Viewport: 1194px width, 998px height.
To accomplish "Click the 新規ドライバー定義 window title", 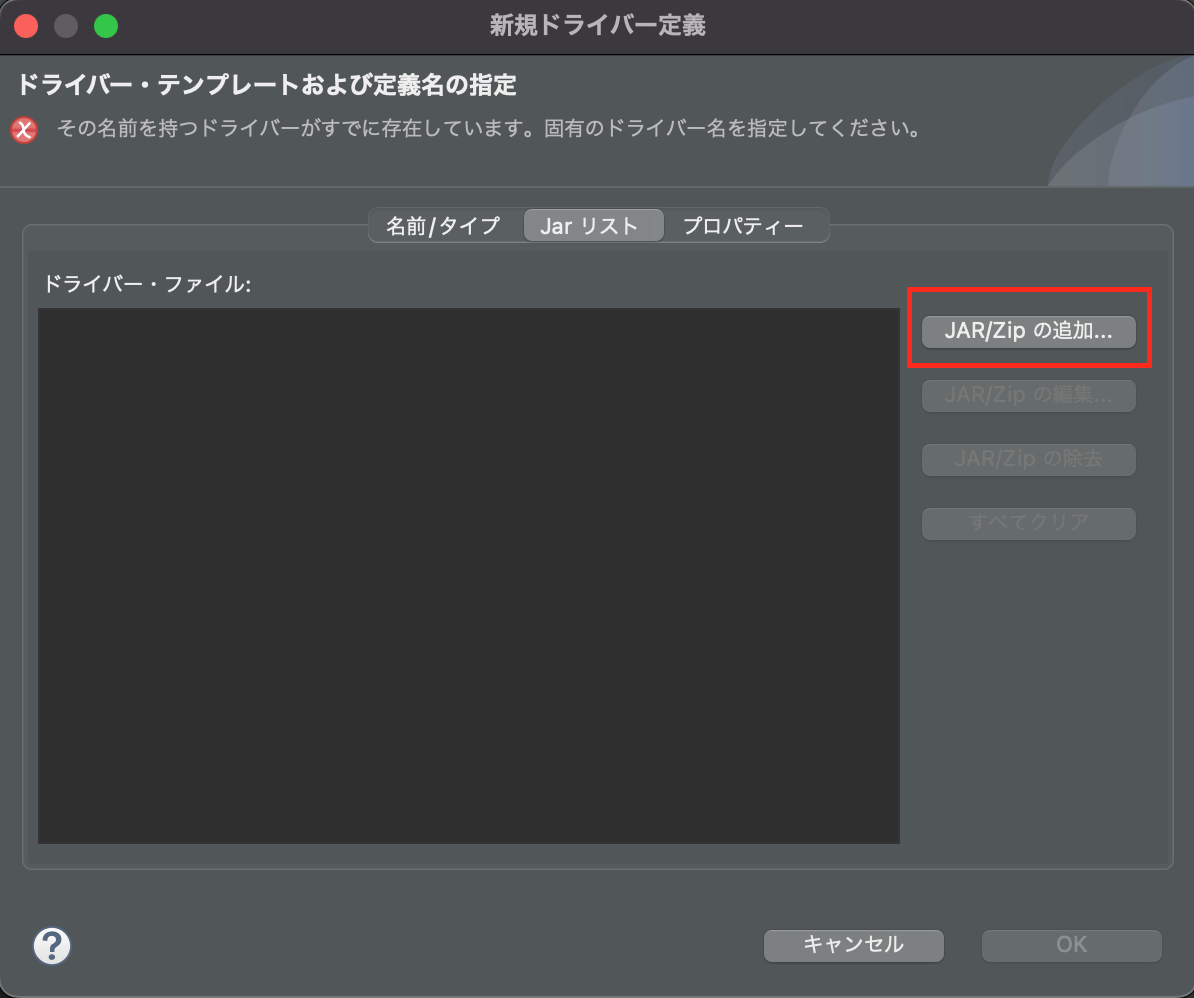I will pos(597,26).
